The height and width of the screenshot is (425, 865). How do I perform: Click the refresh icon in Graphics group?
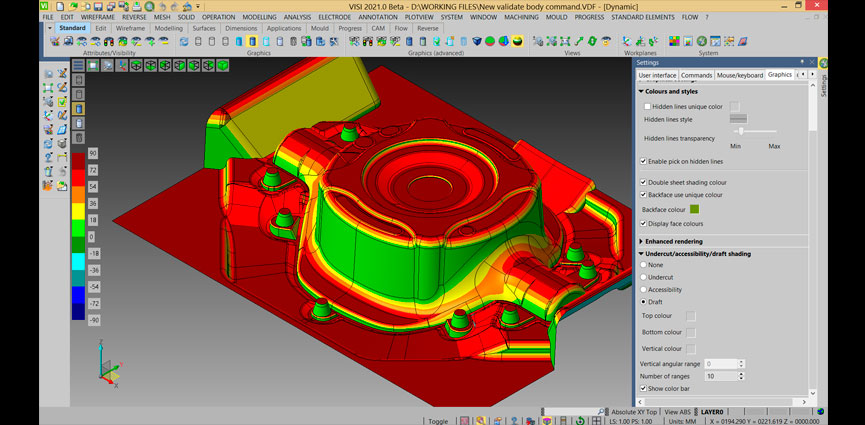tap(184, 41)
